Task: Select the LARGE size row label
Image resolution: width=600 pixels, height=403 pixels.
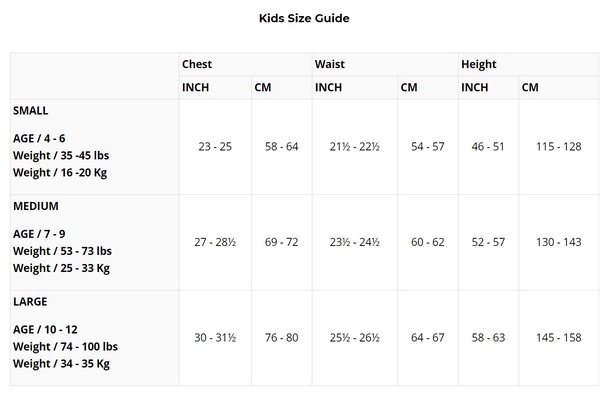Action: pyautogui.click(x=30, y=301)
